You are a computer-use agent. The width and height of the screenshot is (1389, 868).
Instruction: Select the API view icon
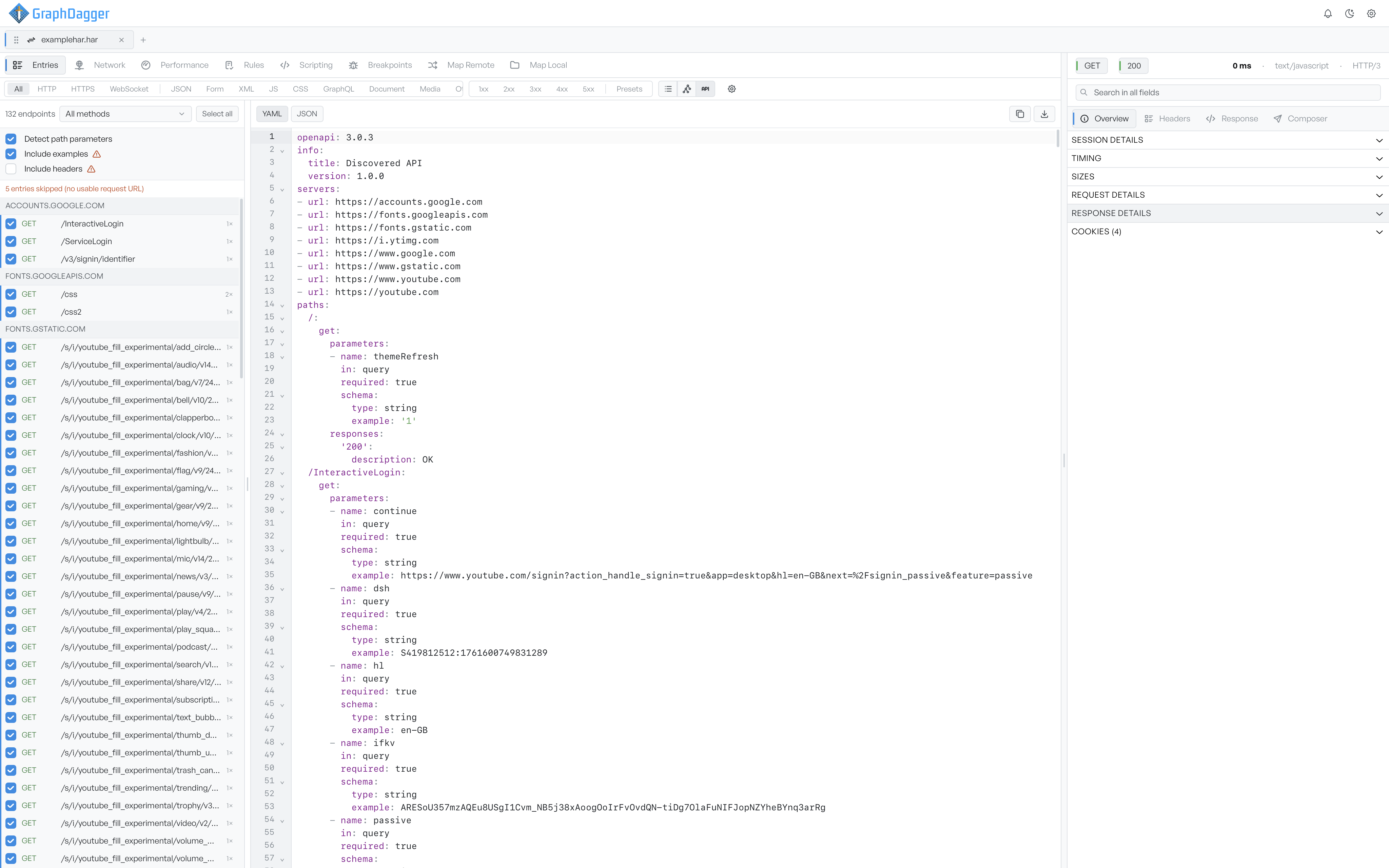(x=705, y=89)
